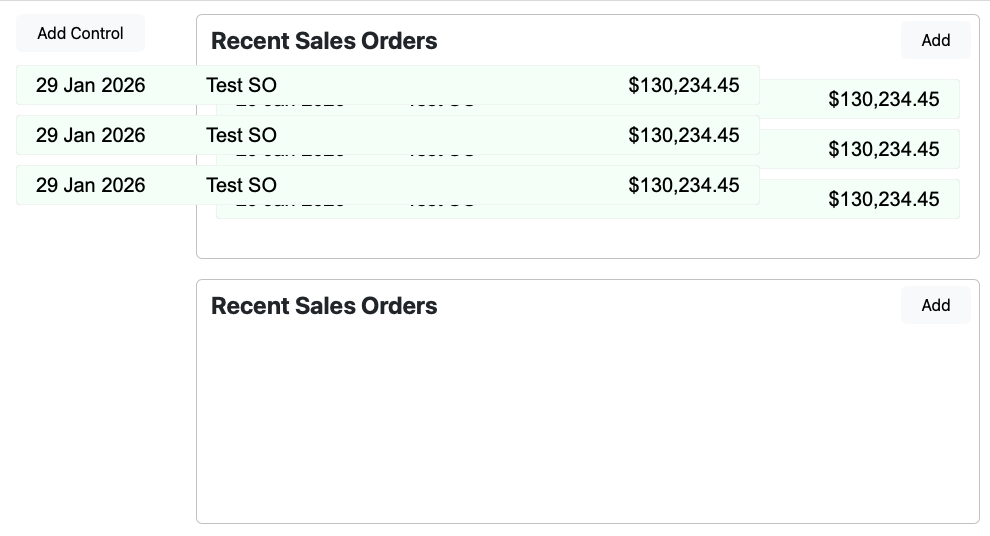Click the amount in the topmost floating order row
Image resolution: width=990 pixels, height=536 pixels.
pos(683,85)
